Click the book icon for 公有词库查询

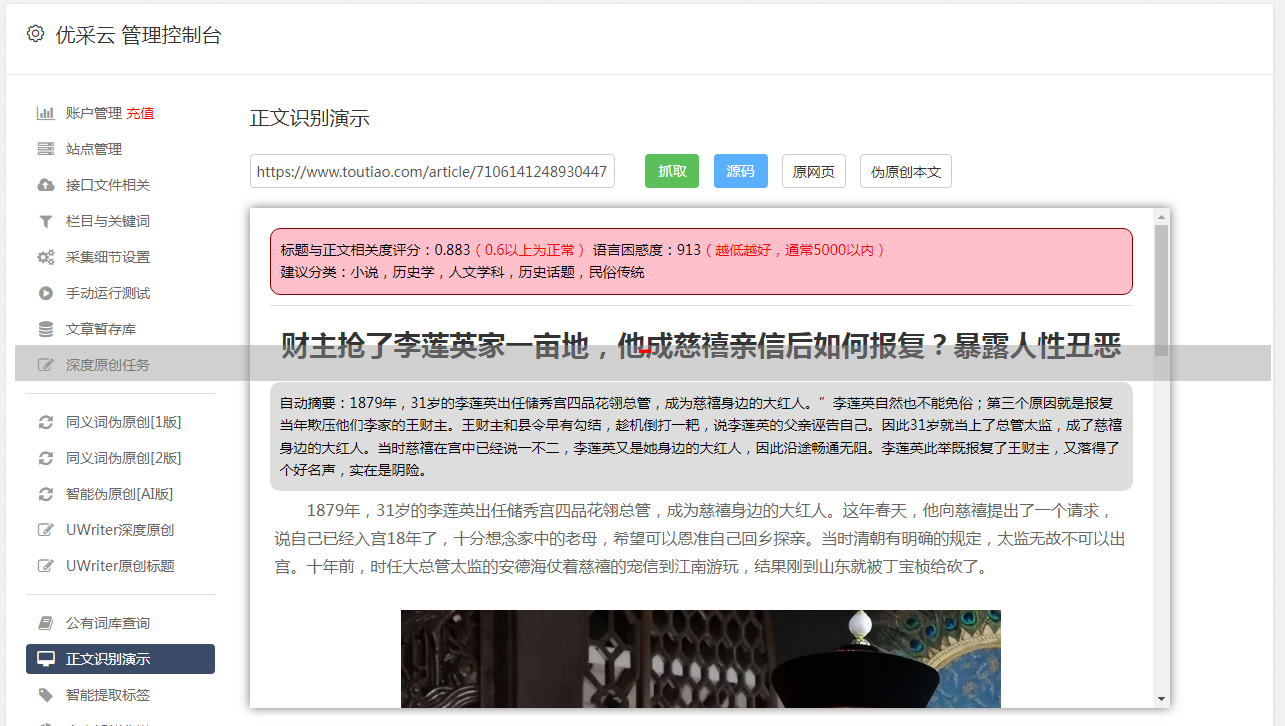pos(46,623)
